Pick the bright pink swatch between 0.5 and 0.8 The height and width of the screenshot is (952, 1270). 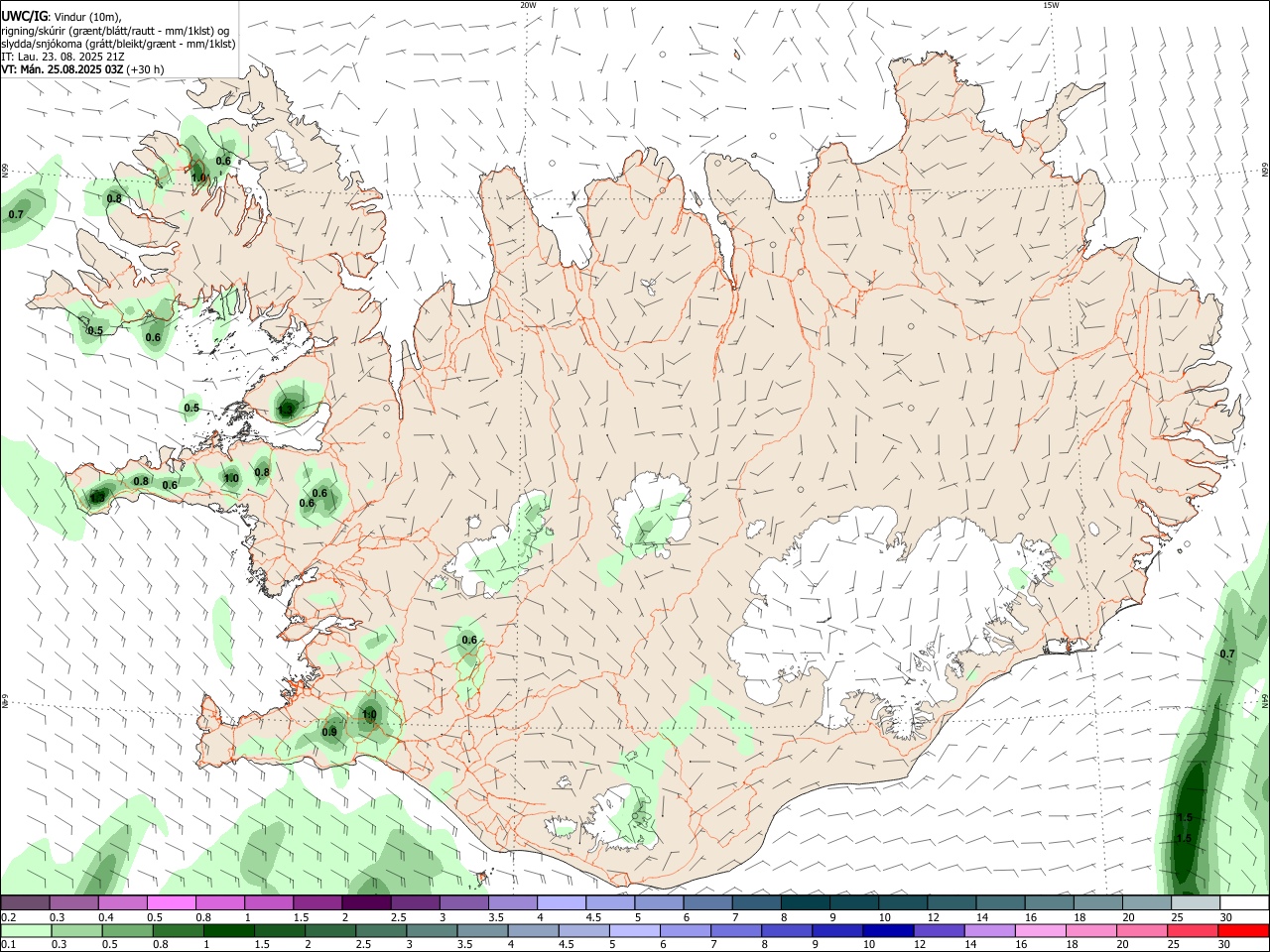[171, 902]
